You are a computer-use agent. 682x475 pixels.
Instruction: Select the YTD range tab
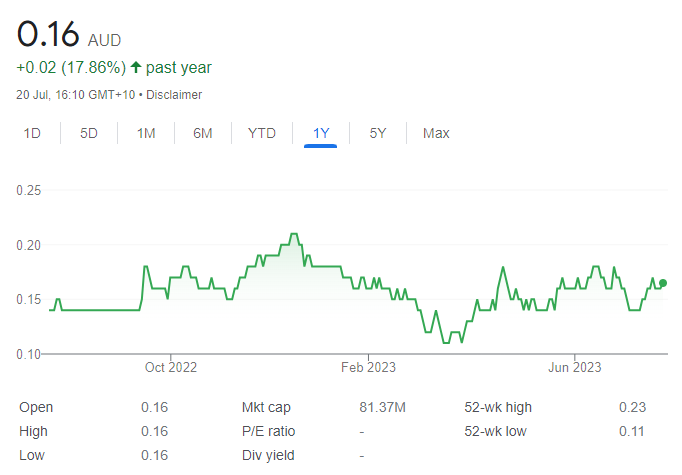[x=262, y=133]
